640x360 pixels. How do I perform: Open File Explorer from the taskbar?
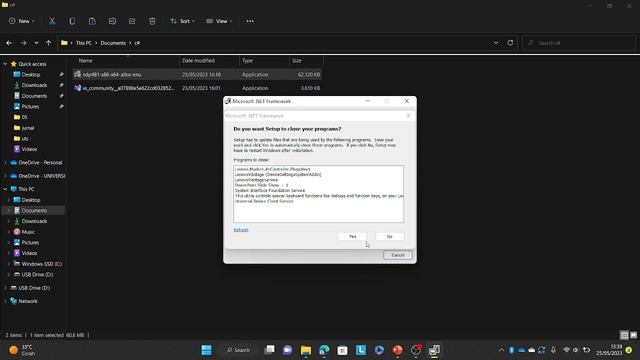[x=306, y=350]
